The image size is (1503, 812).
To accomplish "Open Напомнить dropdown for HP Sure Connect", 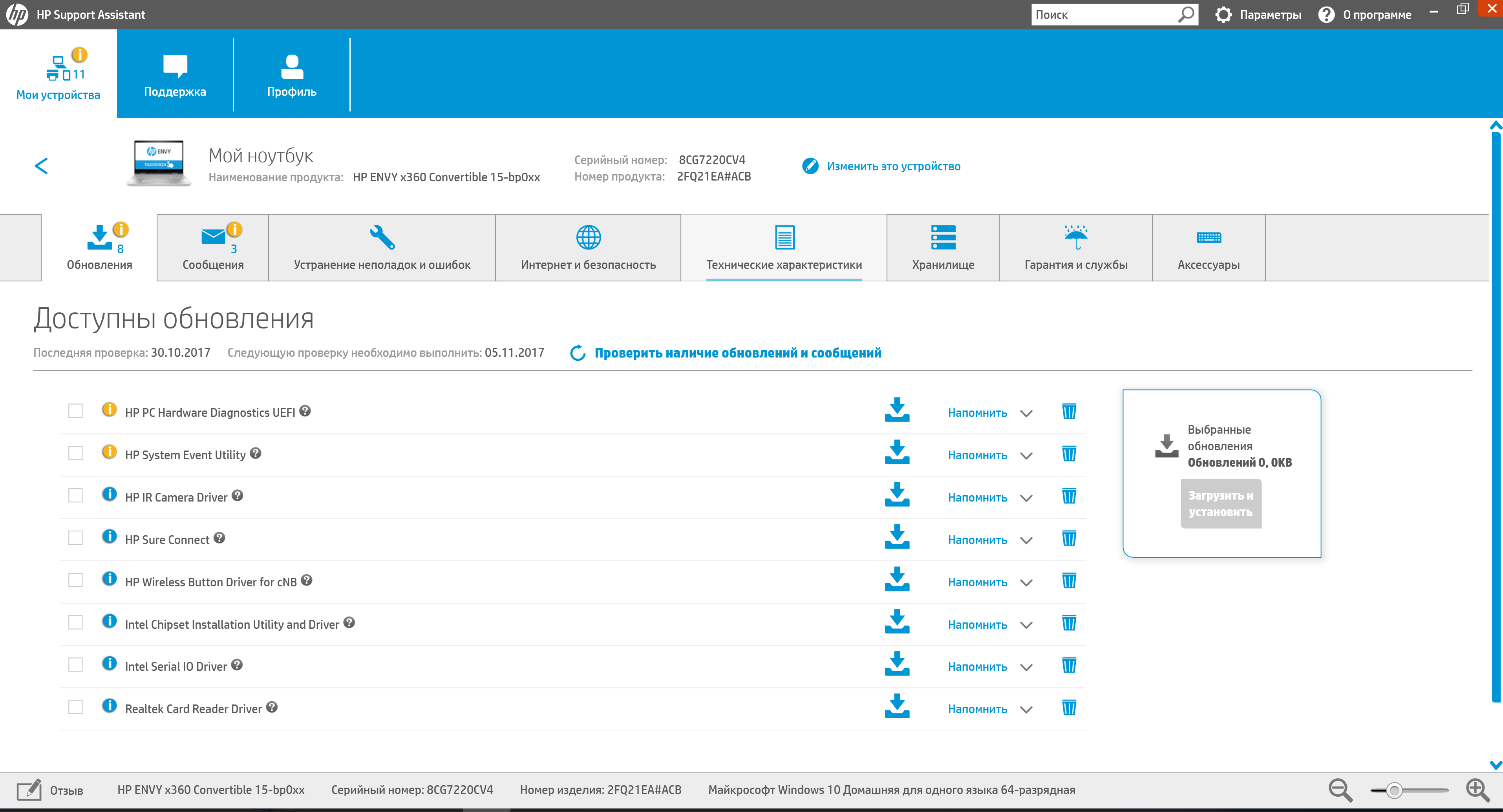I will (1026, 541).
